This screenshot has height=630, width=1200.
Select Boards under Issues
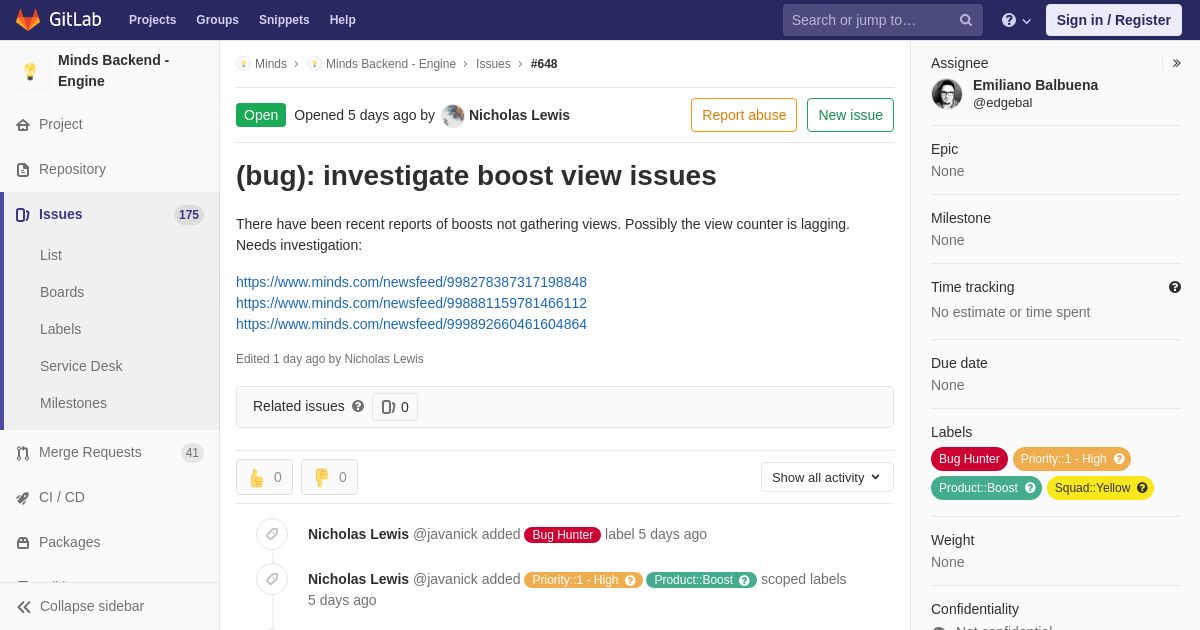tap(62, 292)
